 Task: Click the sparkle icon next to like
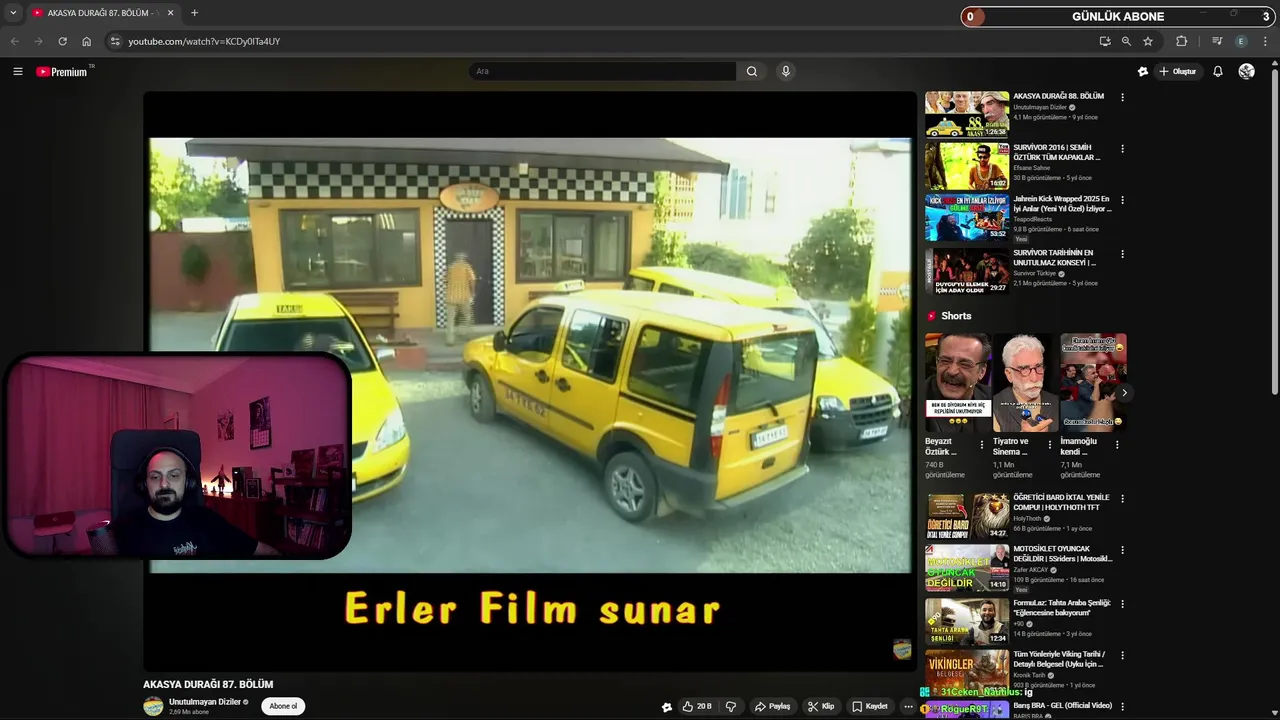point(667,706)
